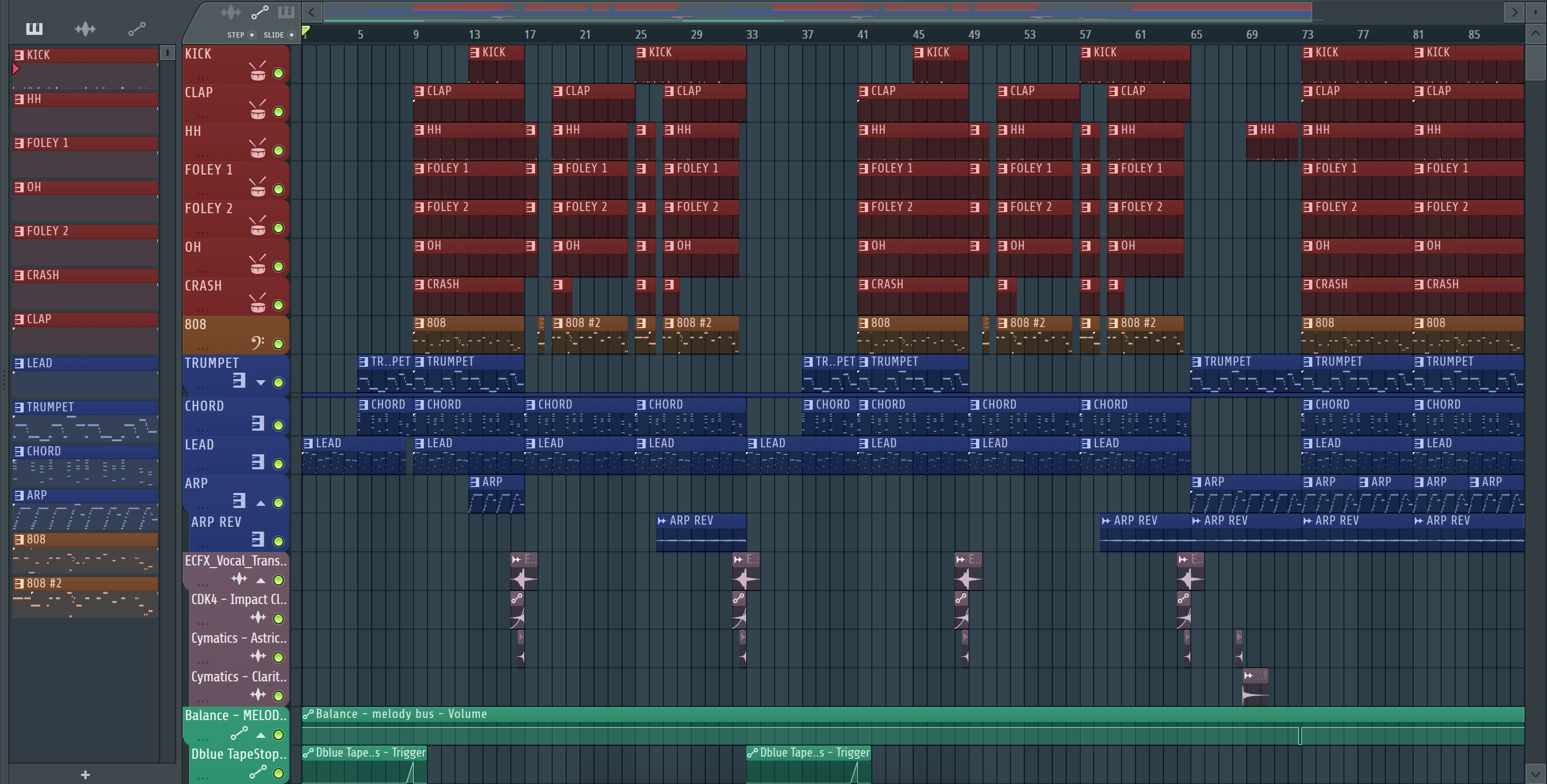Click the playhead marker at song start
This screenshot has width=1547, height=784.
point(306,31)
